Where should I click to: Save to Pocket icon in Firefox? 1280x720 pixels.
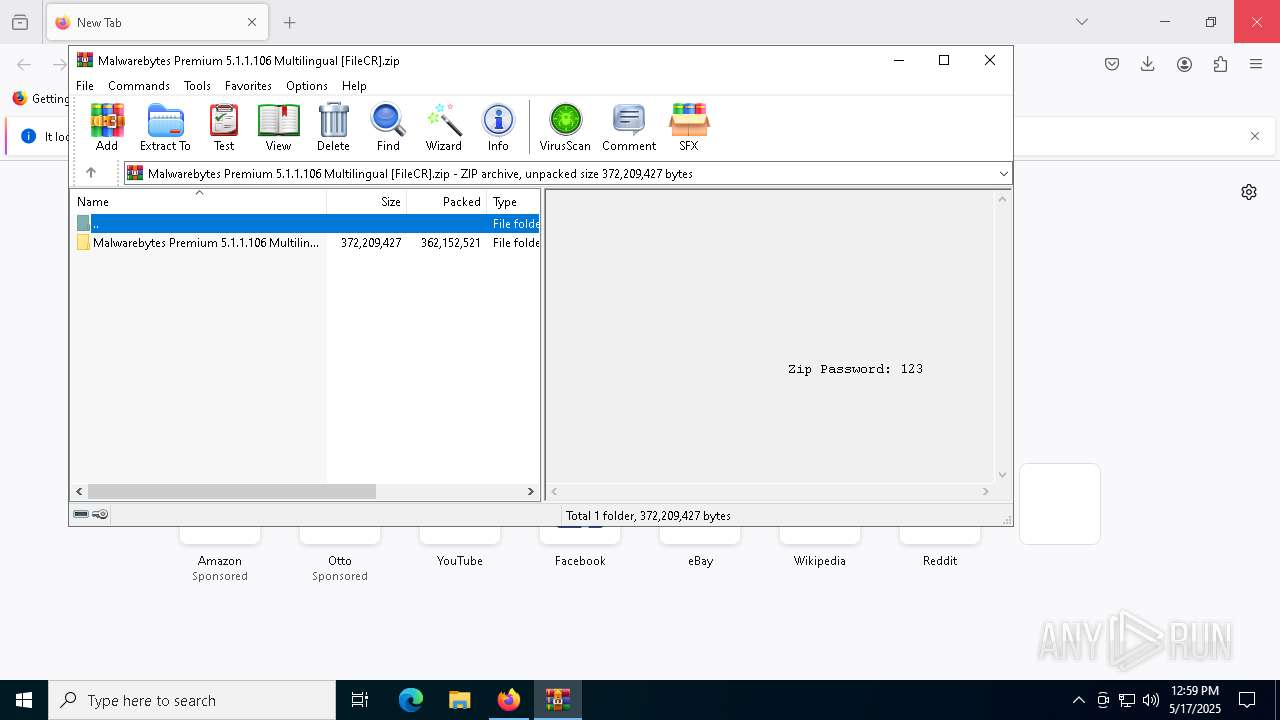(x=1112, y=64)
